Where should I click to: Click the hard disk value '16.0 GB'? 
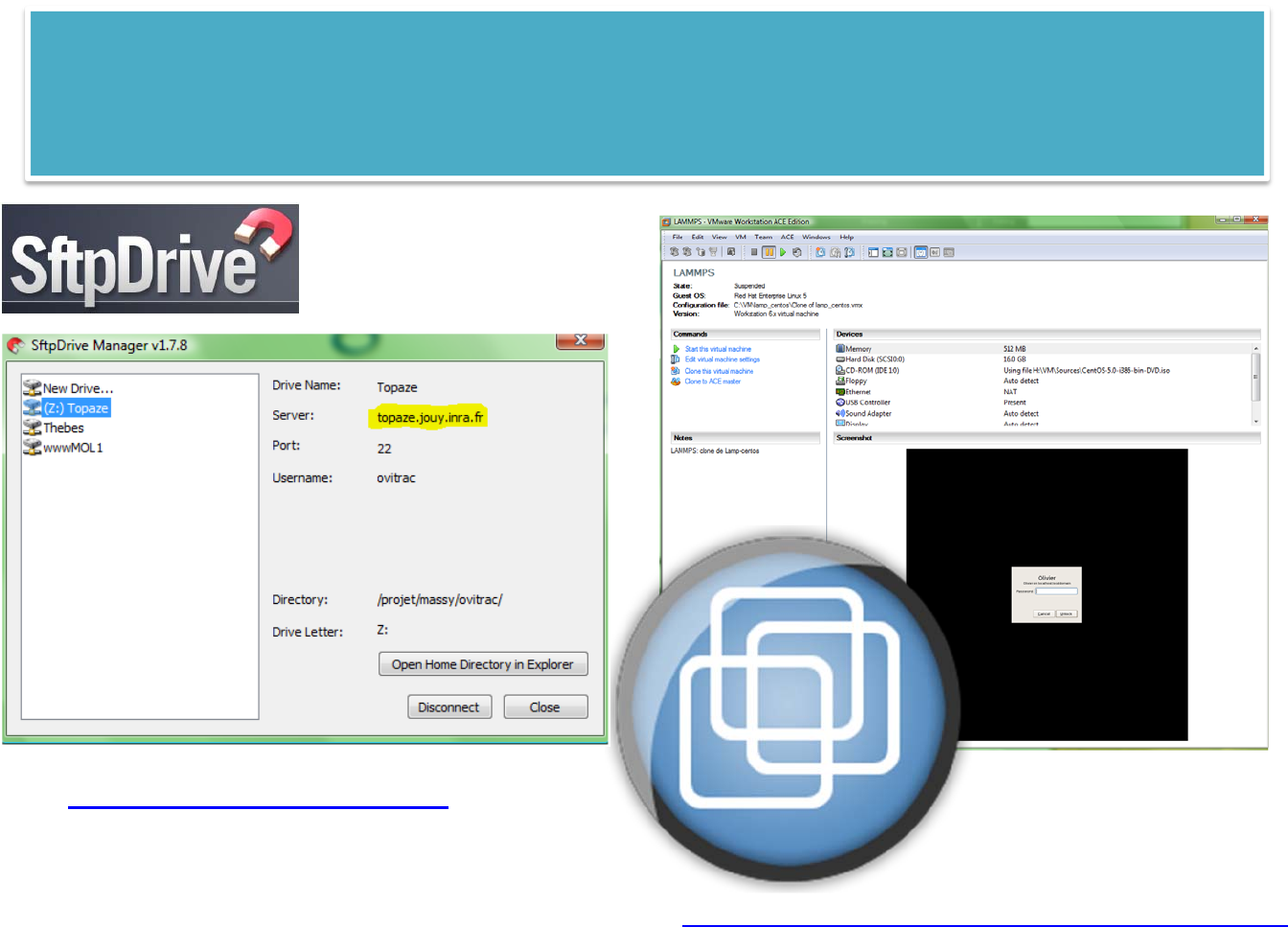tap(1015, 359)
